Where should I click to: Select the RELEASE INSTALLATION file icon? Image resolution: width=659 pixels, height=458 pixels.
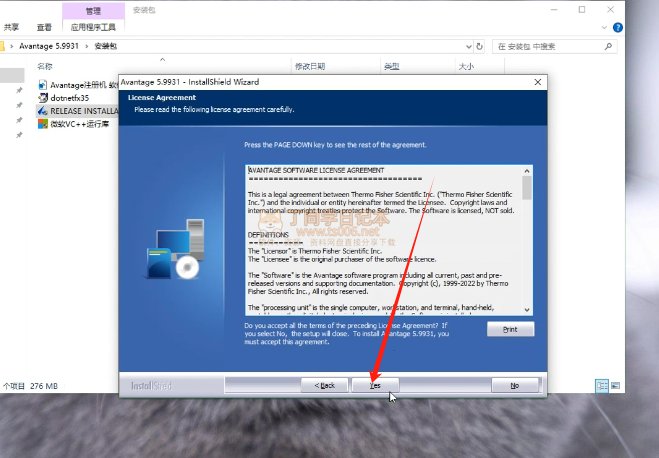[43, 111]
